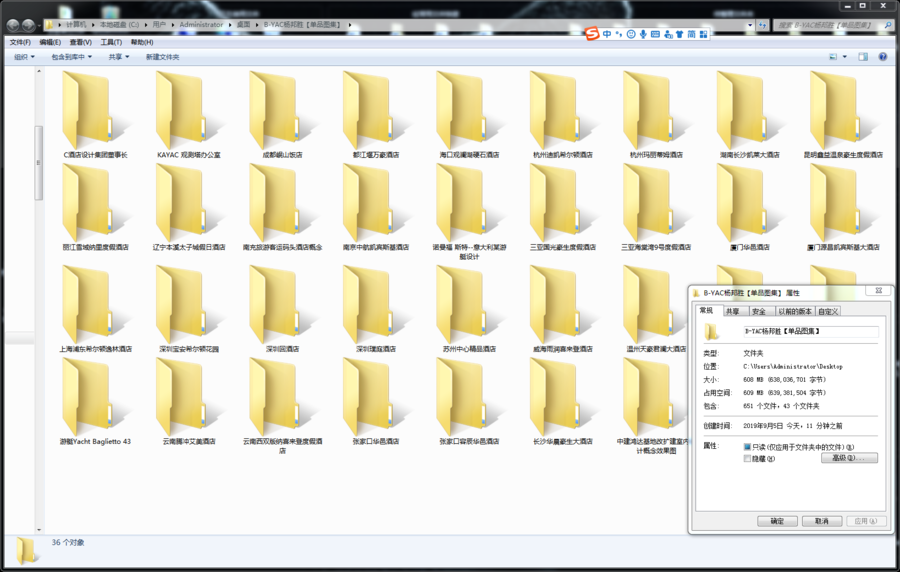Open Sogou toolbox grid icon

(x=704, y=34)
